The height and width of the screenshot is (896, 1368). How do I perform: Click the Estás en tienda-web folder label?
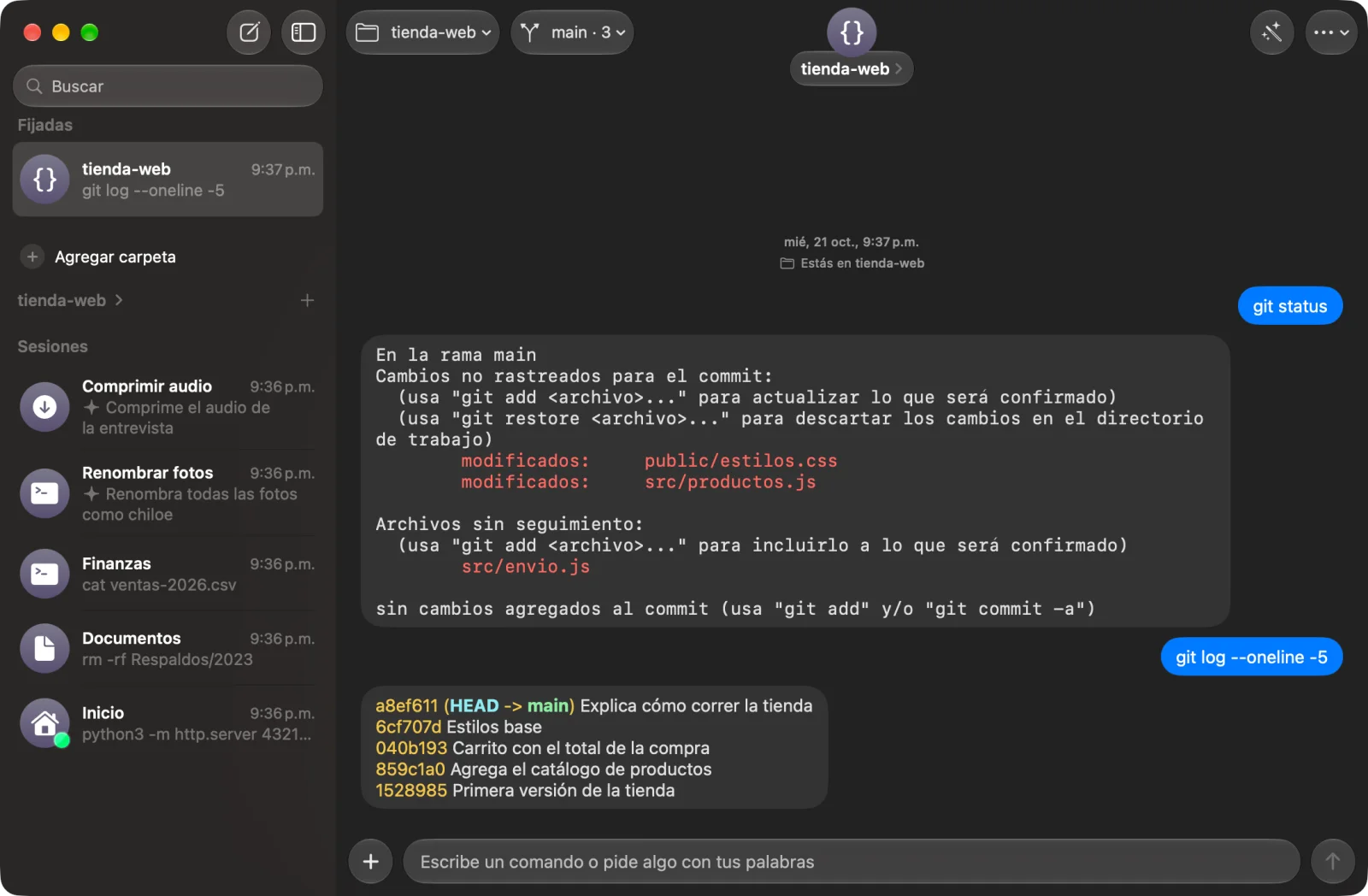coord(852,263)
